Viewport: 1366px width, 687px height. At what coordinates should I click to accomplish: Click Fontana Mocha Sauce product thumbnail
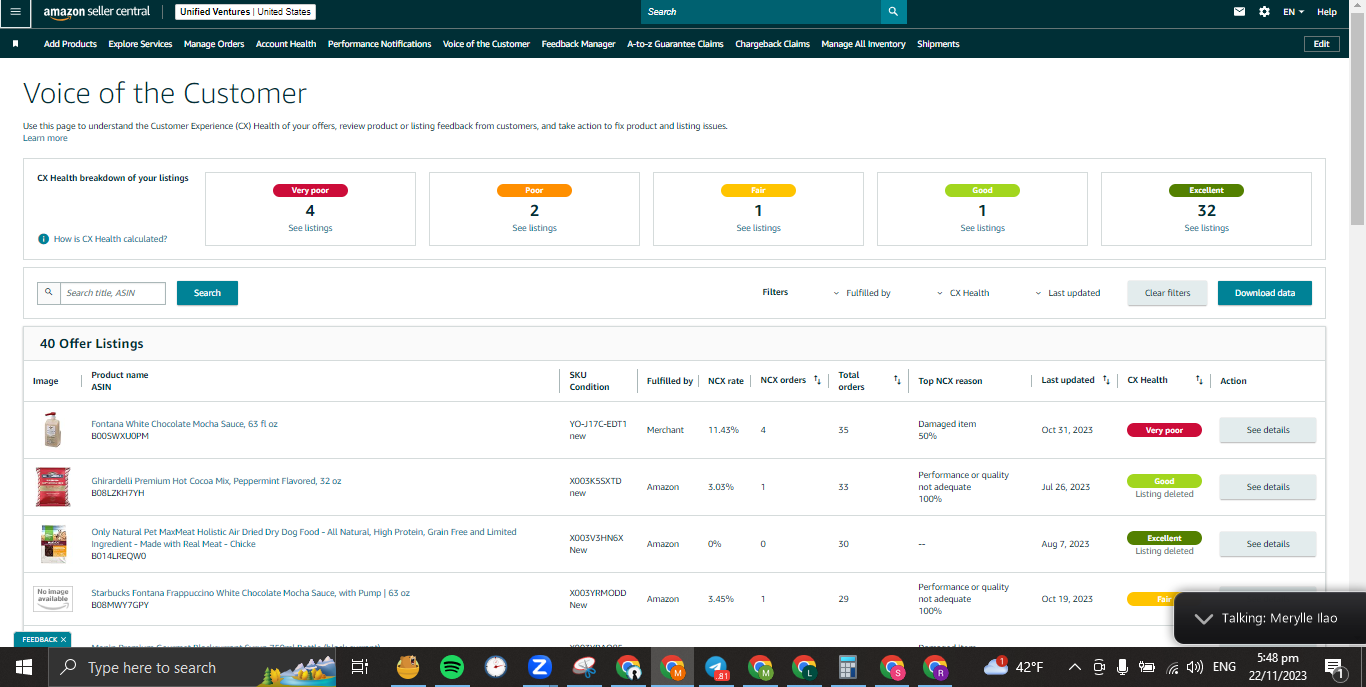[52, 430]
